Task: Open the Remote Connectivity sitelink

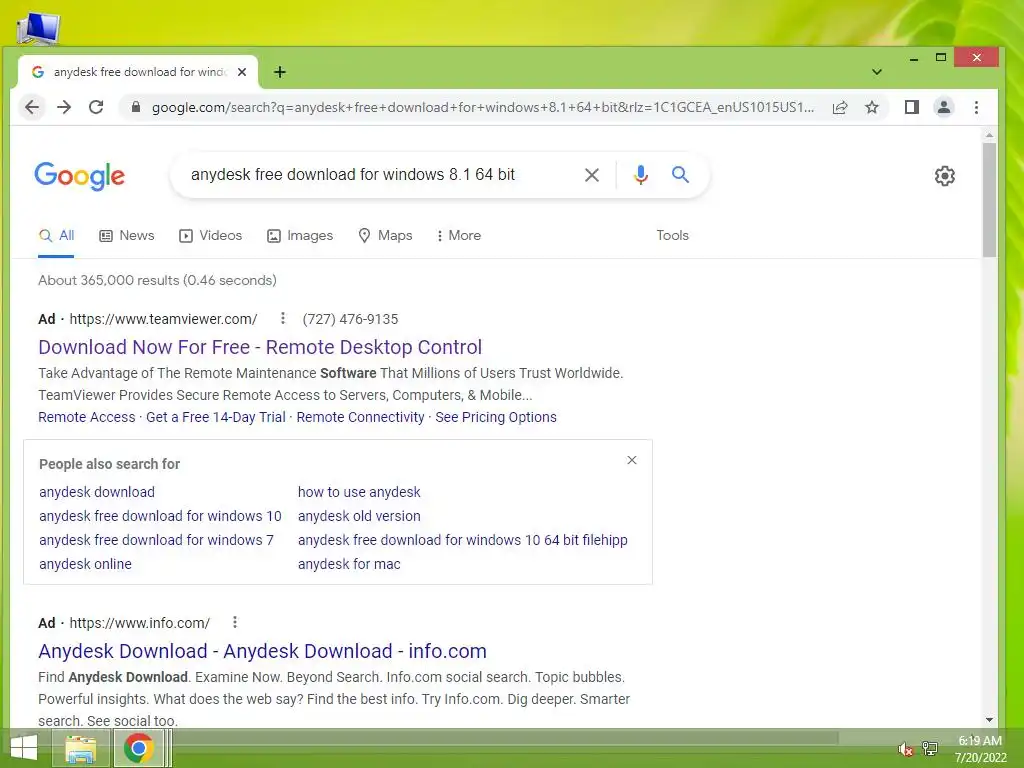Action: (x=360, y=417)
